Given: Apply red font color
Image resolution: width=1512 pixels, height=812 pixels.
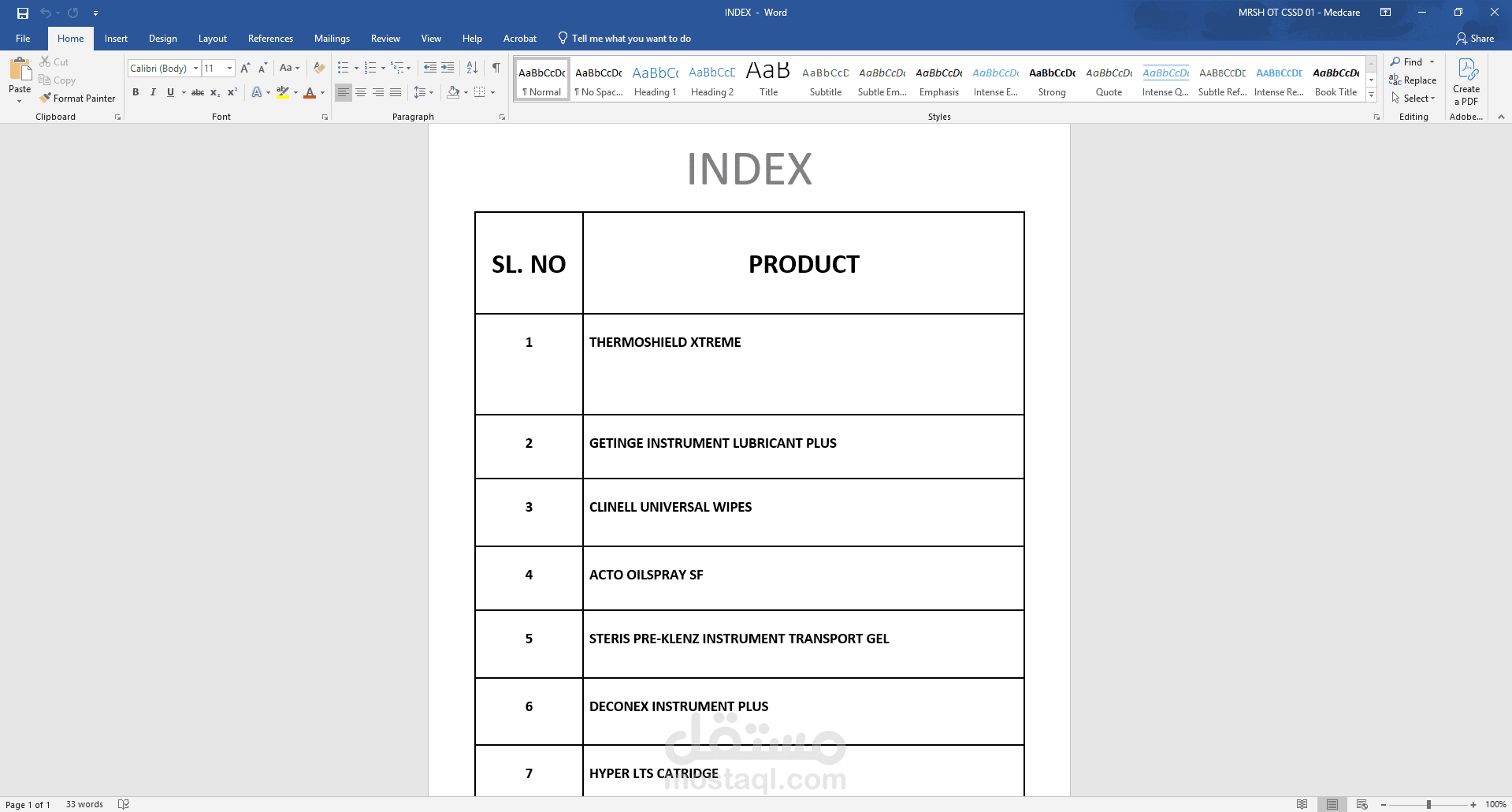Looking at the screenshot, I should point(310,92).
